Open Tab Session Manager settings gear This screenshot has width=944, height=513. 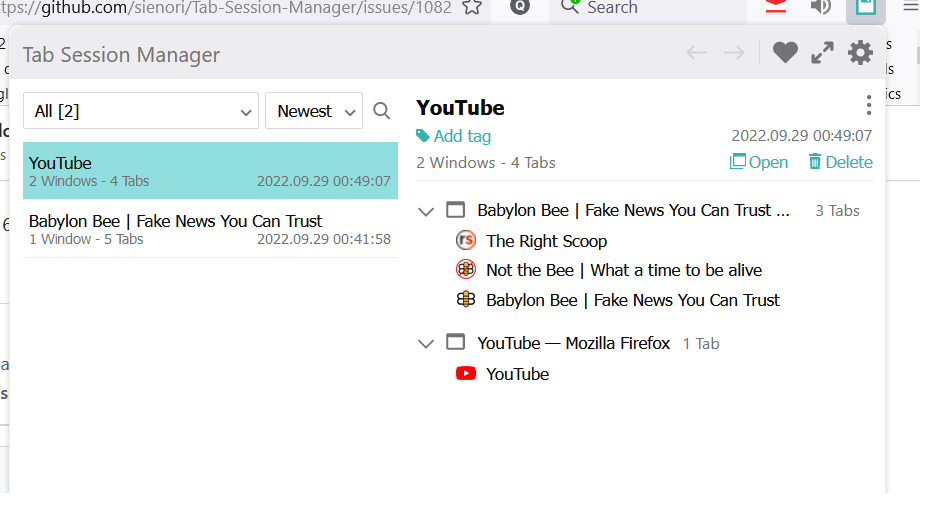[860, 53]
